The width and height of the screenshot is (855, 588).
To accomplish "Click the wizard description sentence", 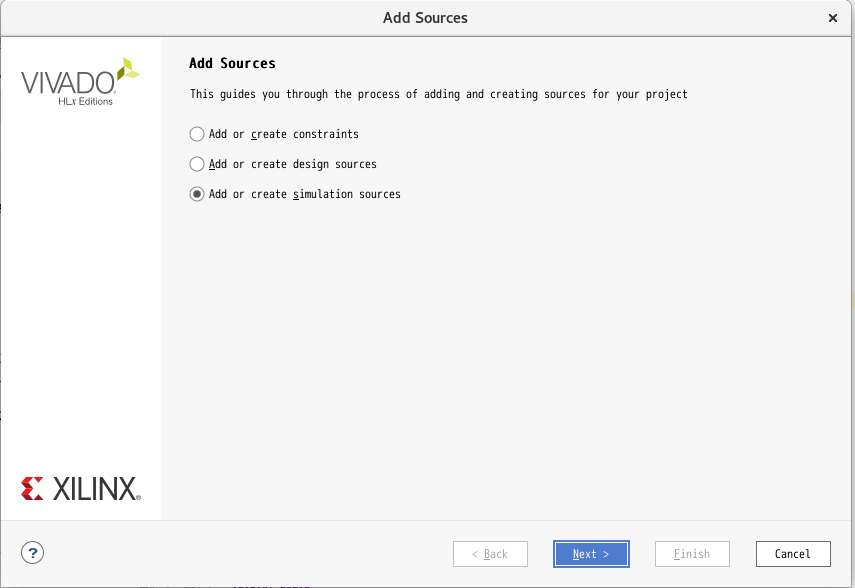I will point(439,94).
